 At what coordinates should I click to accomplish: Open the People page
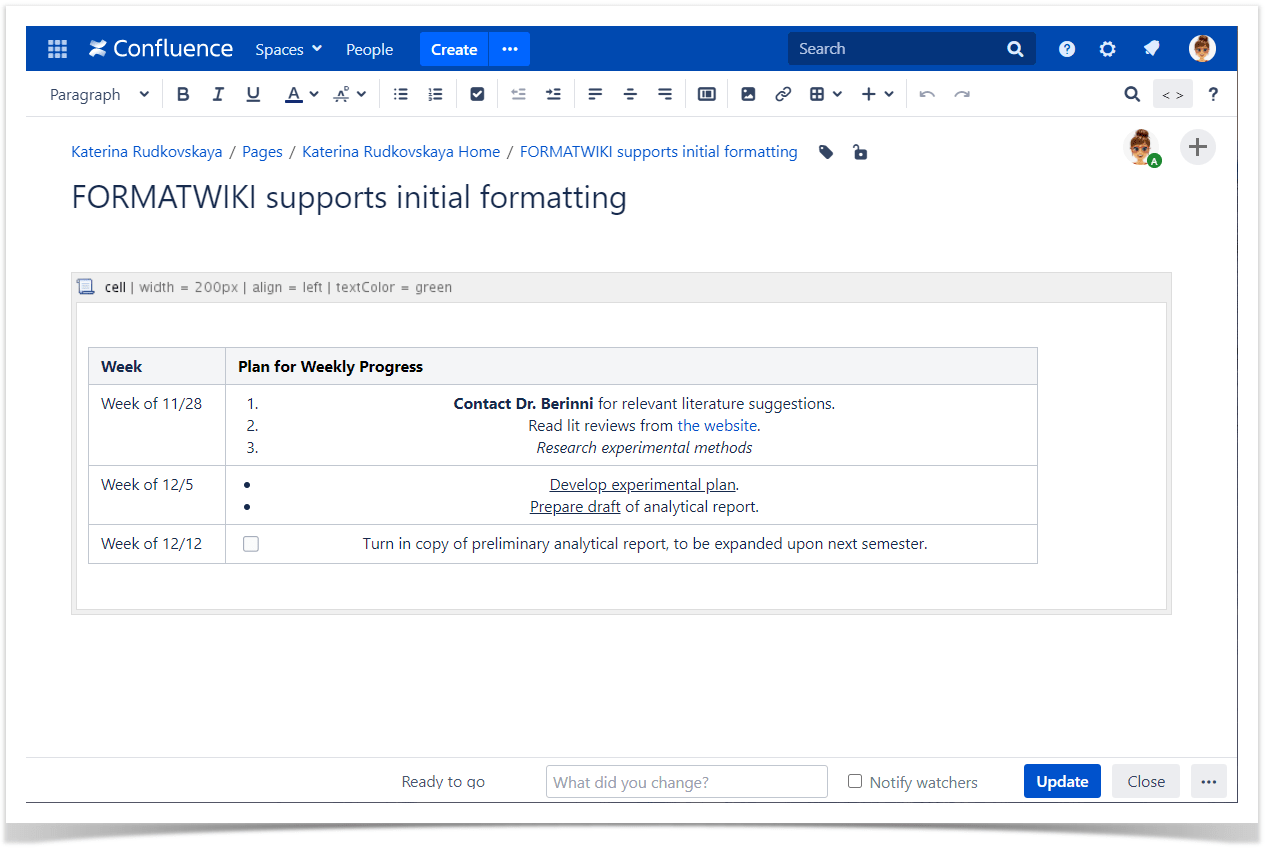click(369, 48)
